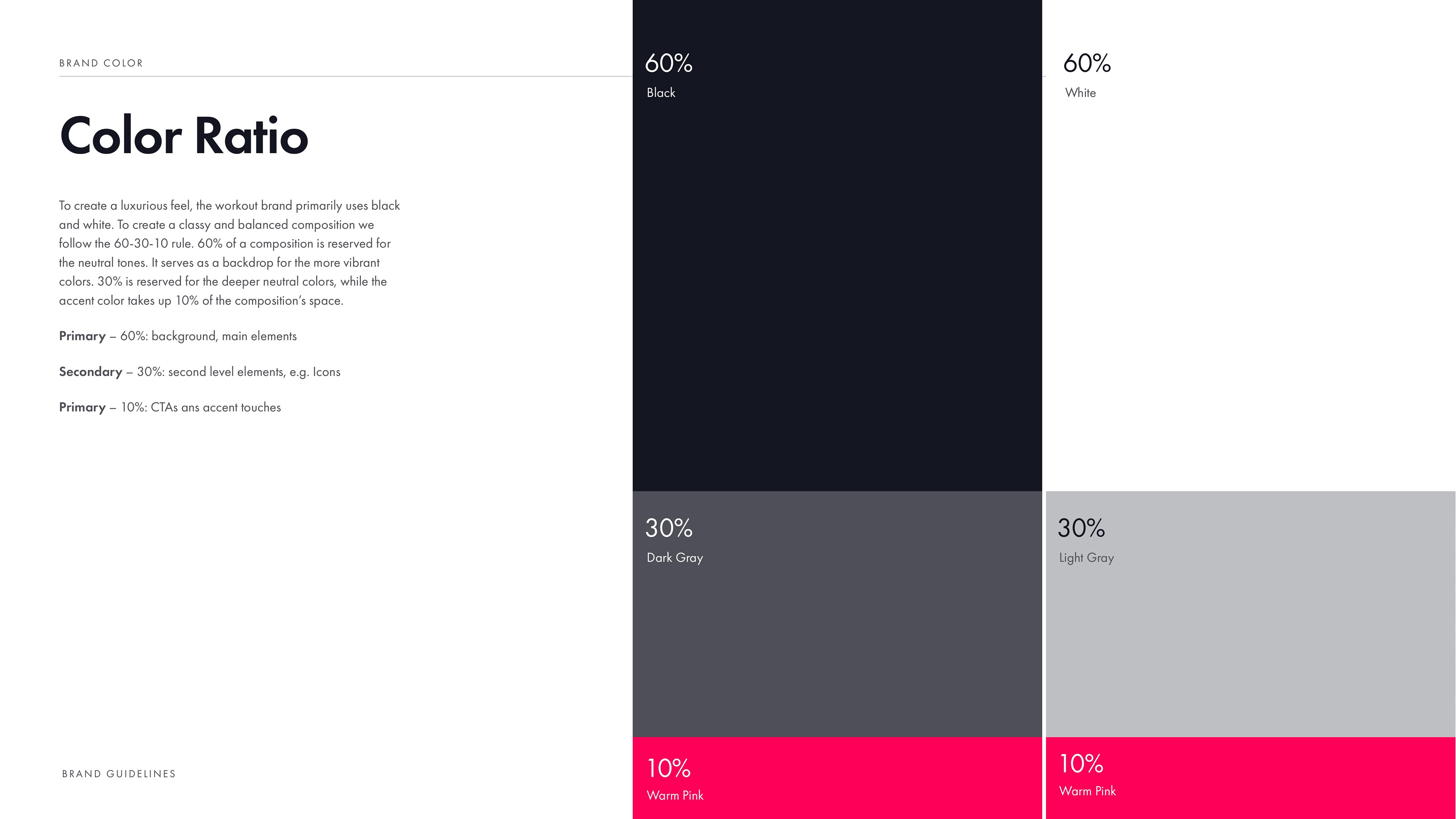
Task: Select the Light Gray color swatch
Action: 1249,639
